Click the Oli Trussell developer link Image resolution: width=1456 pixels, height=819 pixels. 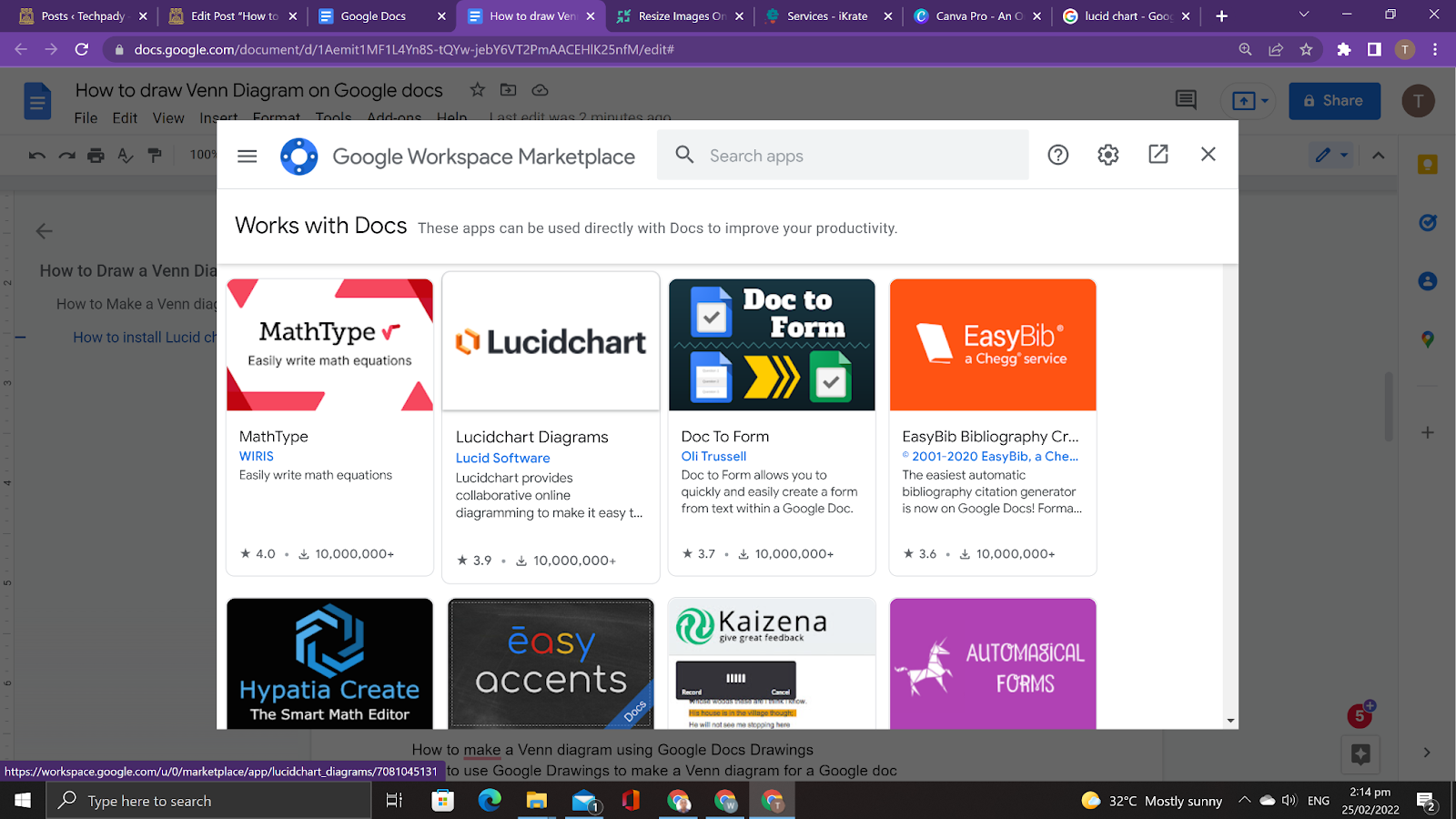(713, 456)
